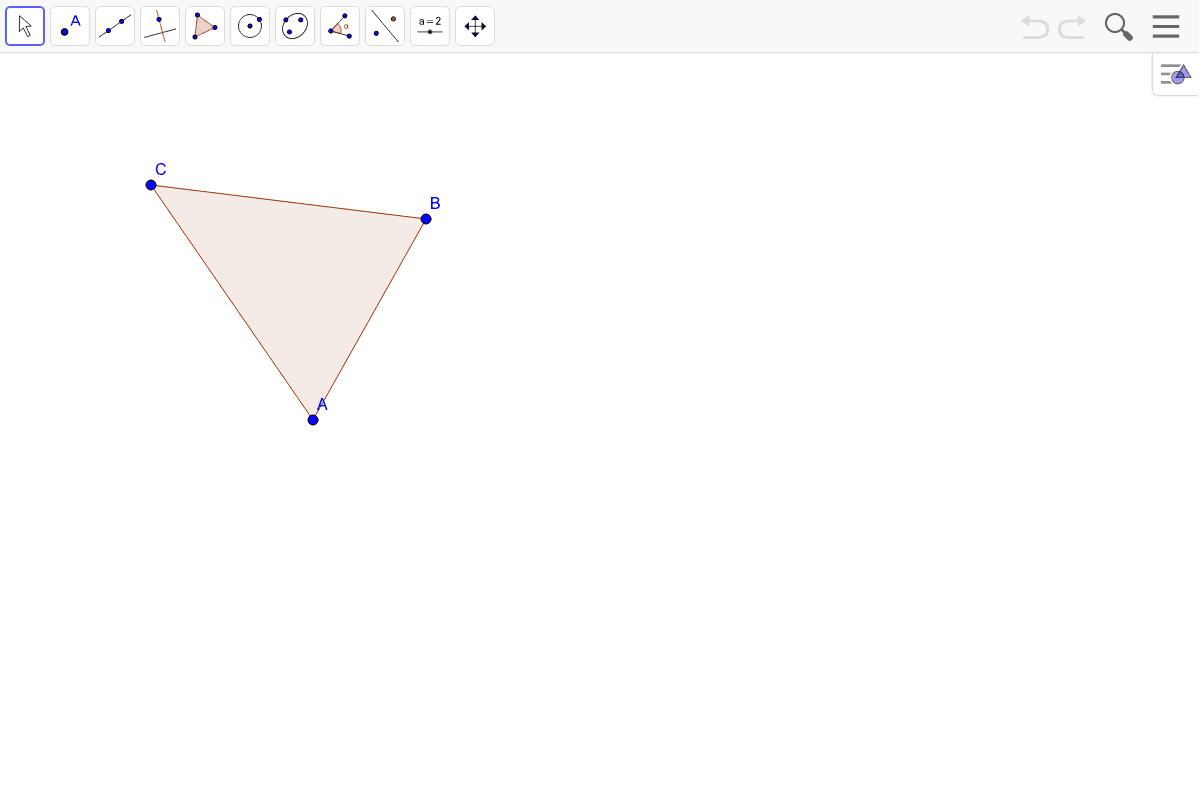This screenshot has width=1200, height=800.
Task: Toggle the style bar button
Action: (x=1176, y=74)
